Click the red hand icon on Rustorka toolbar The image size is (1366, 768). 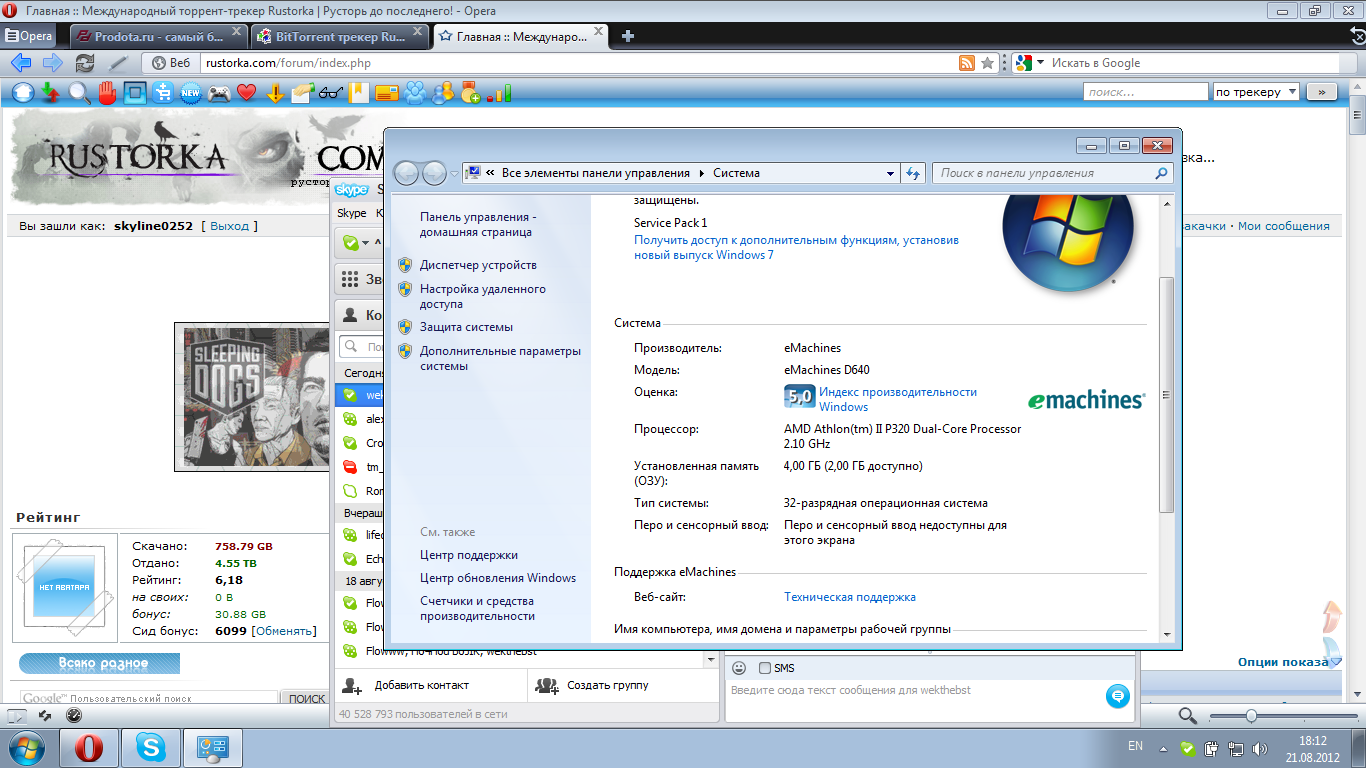click(x=107, y=93)
